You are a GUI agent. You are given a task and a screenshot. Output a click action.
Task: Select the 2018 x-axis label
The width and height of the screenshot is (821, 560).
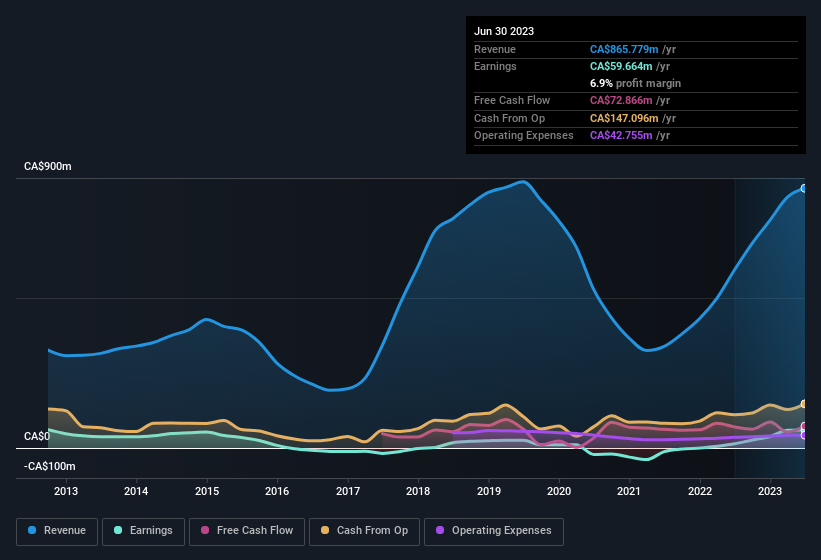pos(418,491)
